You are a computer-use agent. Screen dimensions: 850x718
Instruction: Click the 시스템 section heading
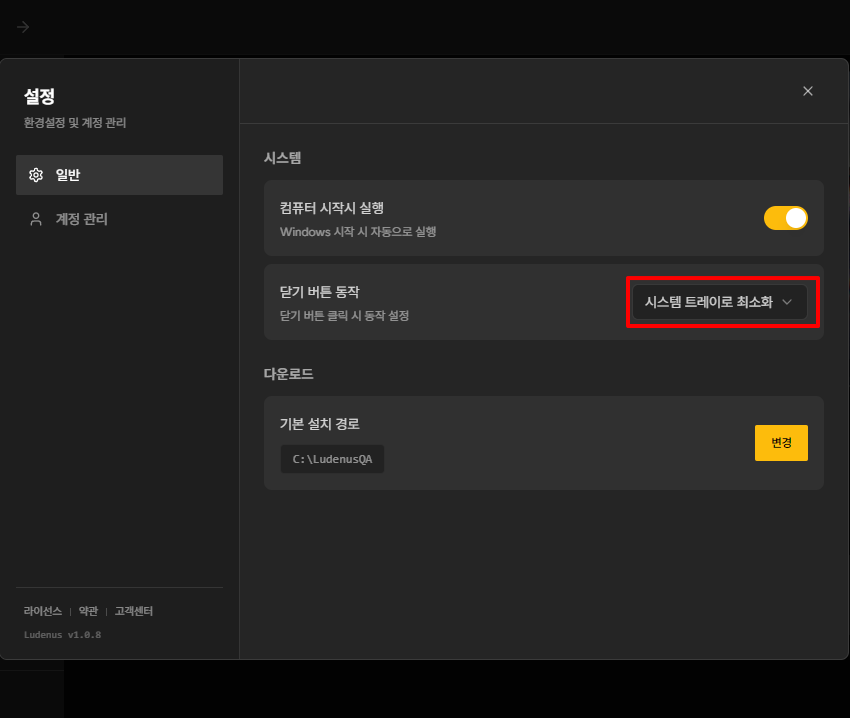(282, 158)
